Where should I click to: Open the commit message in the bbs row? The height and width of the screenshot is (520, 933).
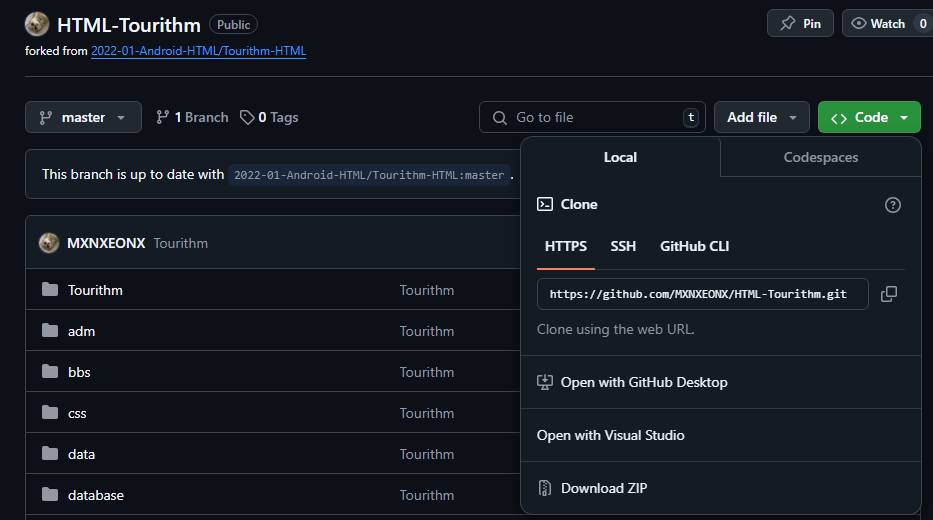point(427,372)
